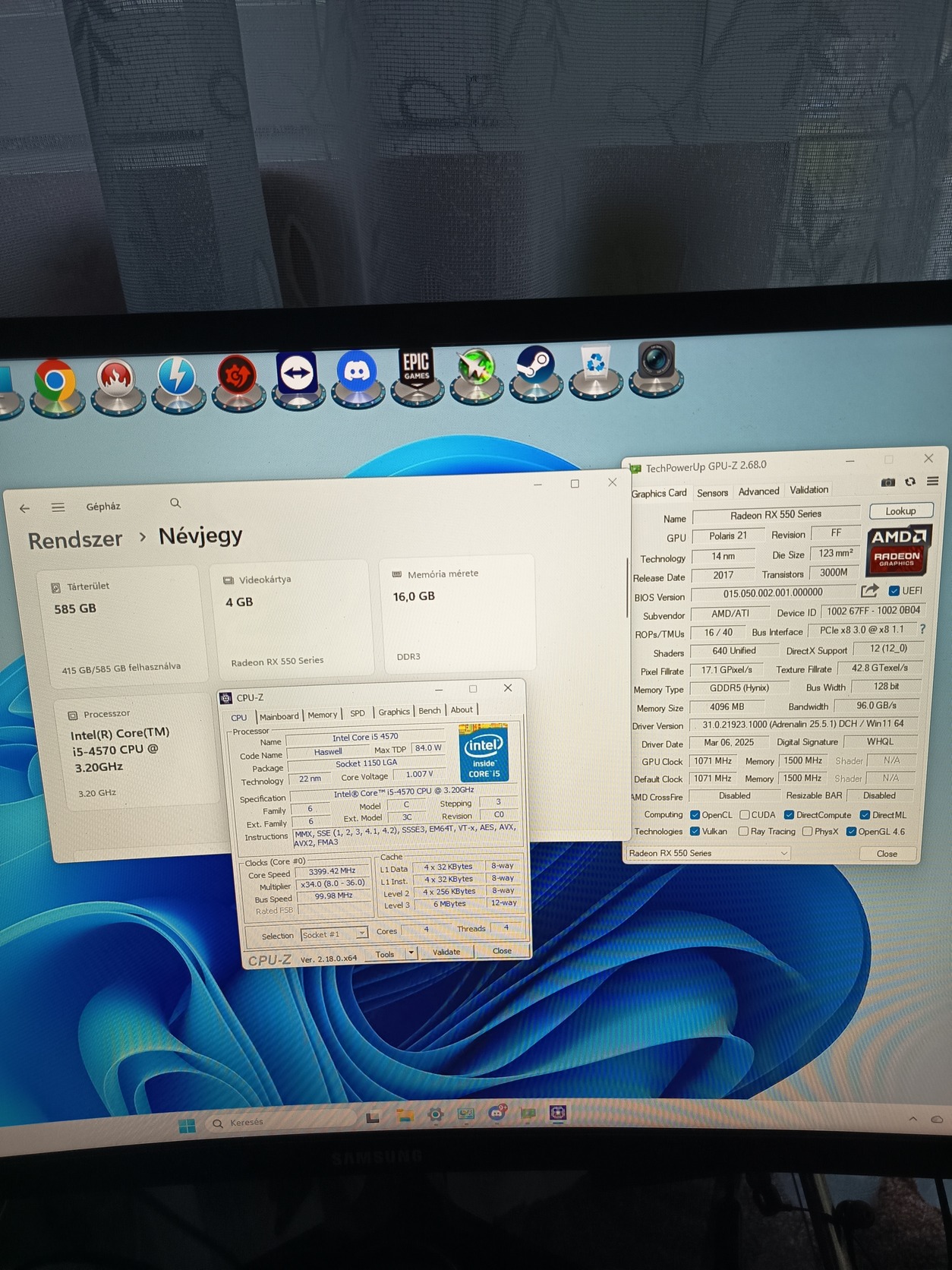952x1270 pixels.
Task: Click the BIOS export share icon in GPU-Z
Action: coord(869,590)
